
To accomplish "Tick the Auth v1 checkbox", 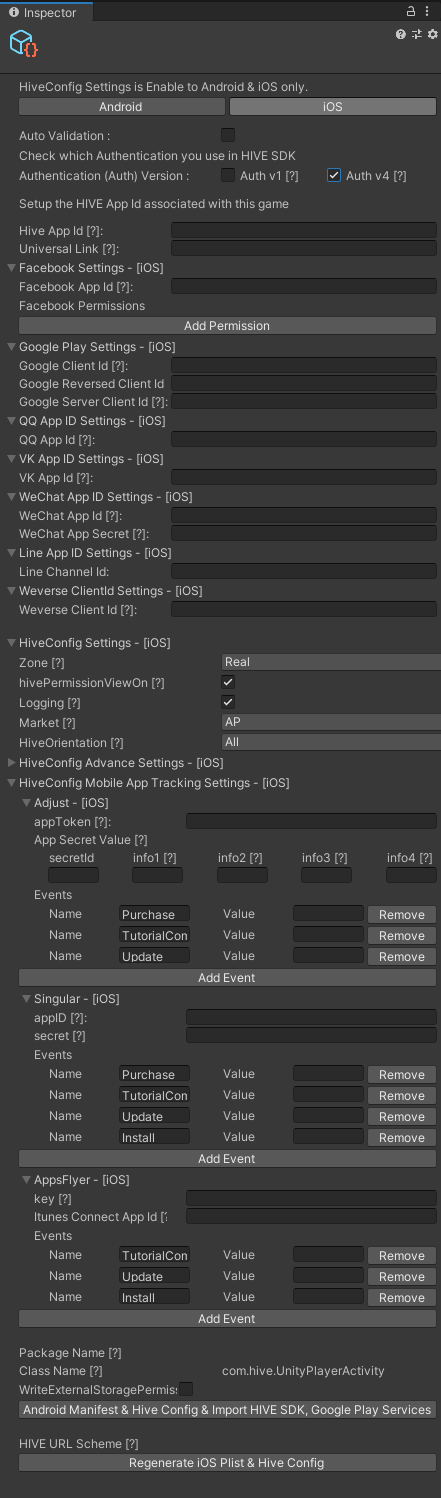I will (x=228, y=175).
